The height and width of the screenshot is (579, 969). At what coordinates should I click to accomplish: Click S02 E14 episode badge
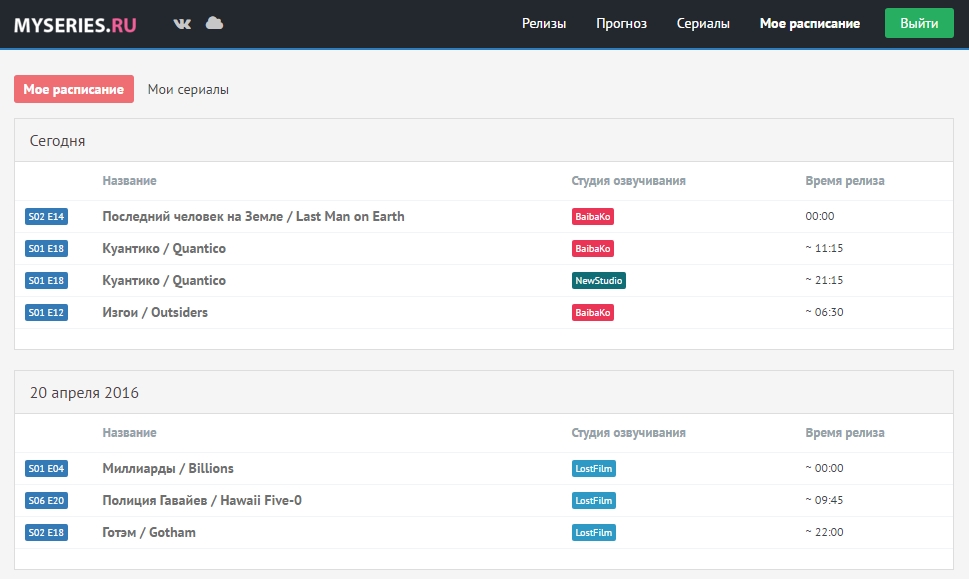(x=46, y=217)
